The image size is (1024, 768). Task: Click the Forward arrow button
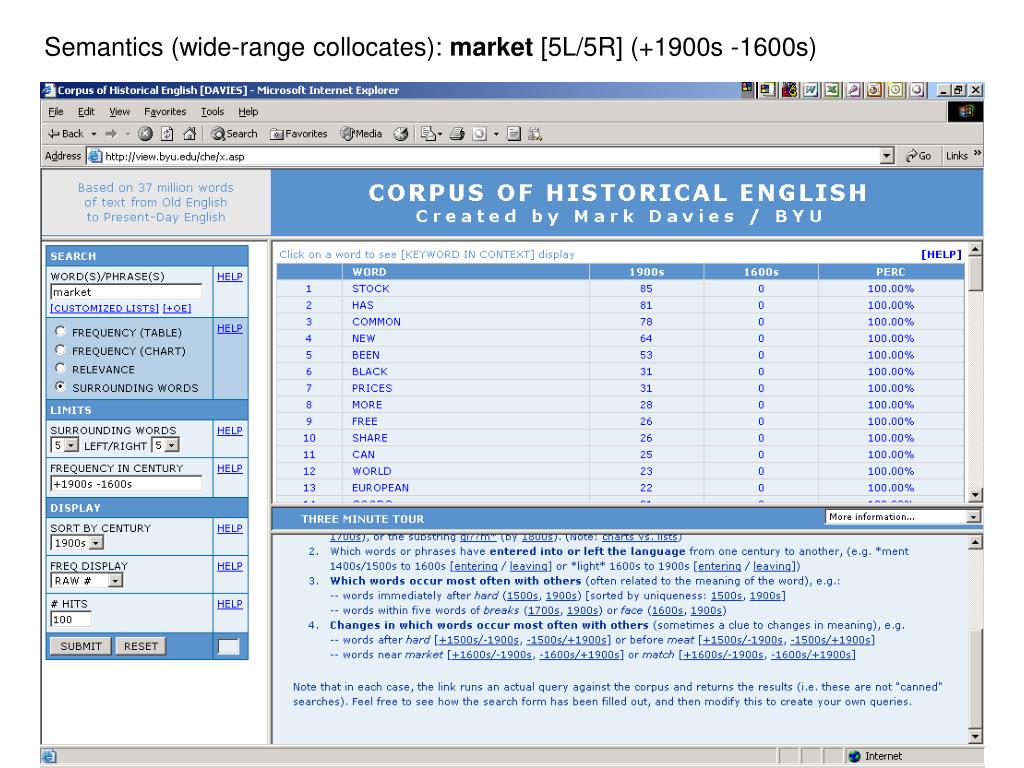pyautogui.click(x=111, y=134)
